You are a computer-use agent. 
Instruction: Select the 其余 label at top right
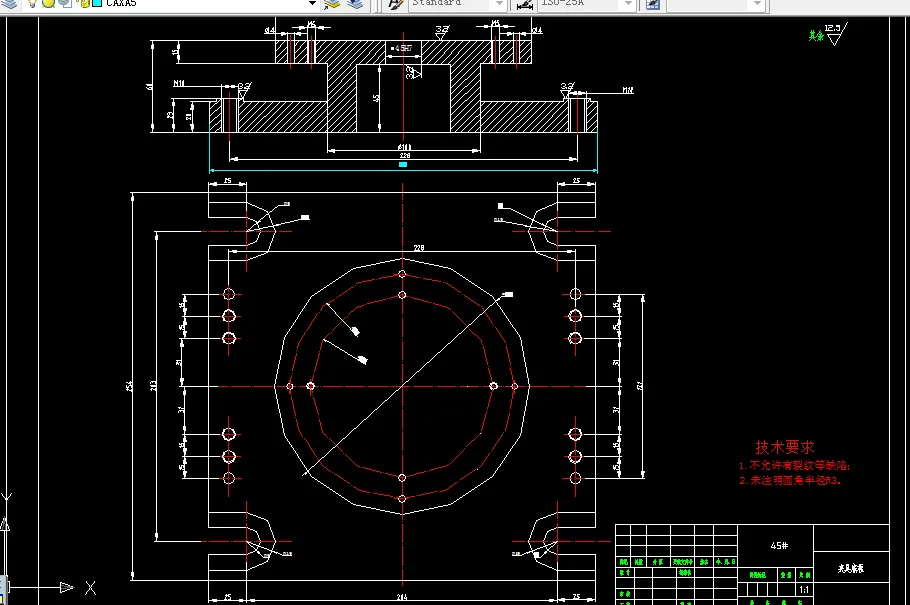pos(816,36)
